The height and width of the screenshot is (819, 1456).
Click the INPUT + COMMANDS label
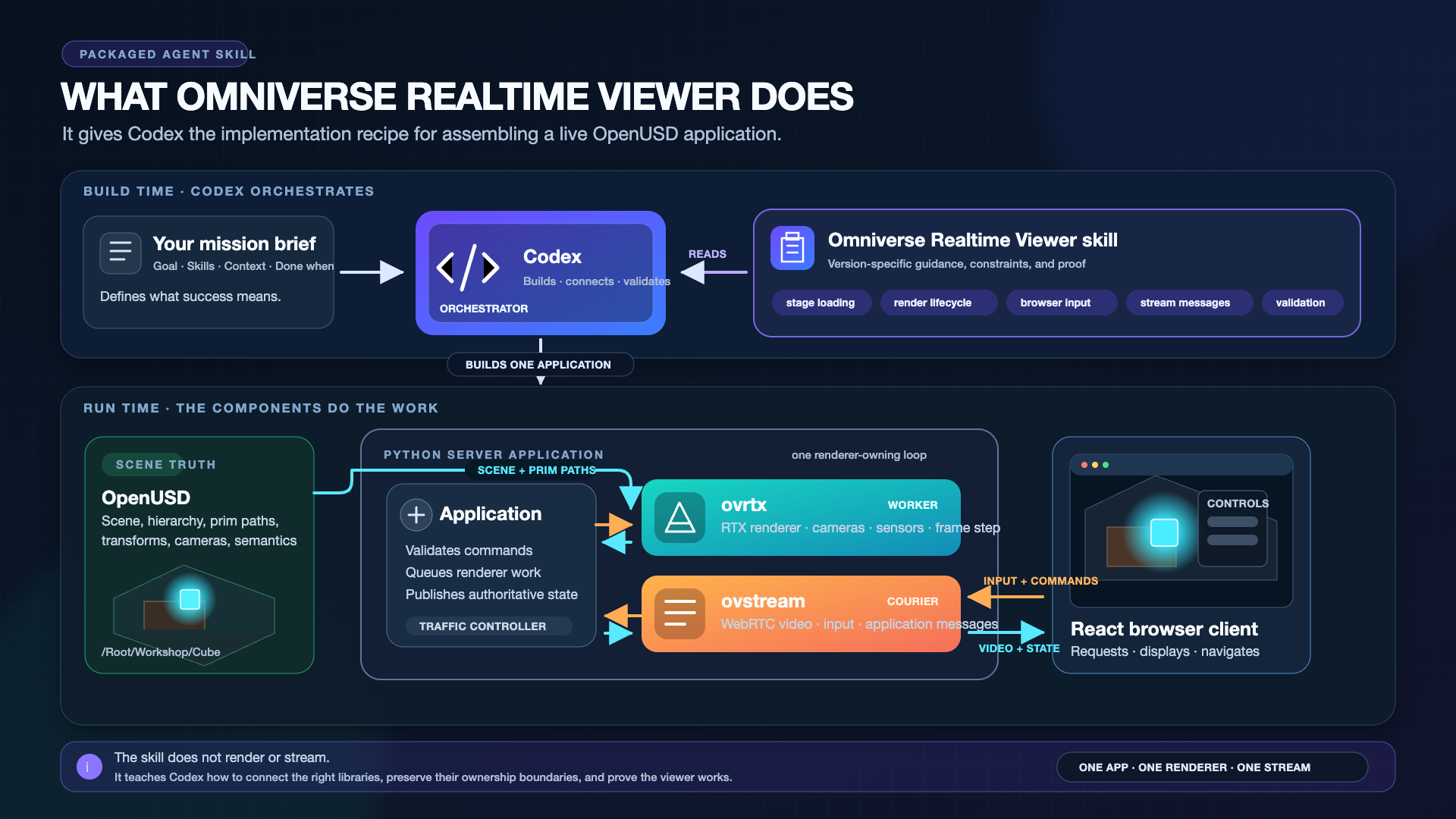[x=1040, y=581]
